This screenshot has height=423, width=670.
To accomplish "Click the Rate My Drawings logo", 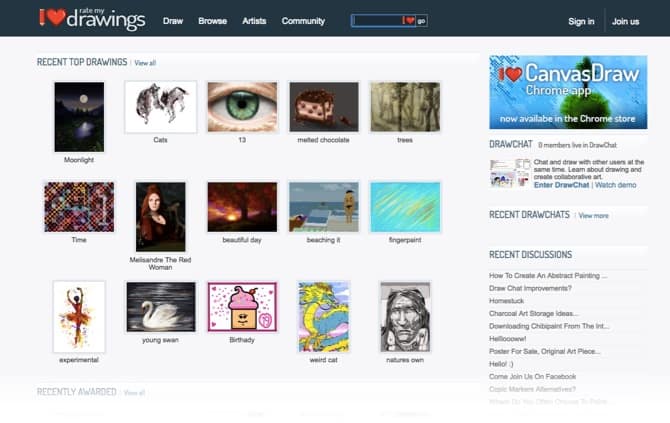I will [92, 19].
